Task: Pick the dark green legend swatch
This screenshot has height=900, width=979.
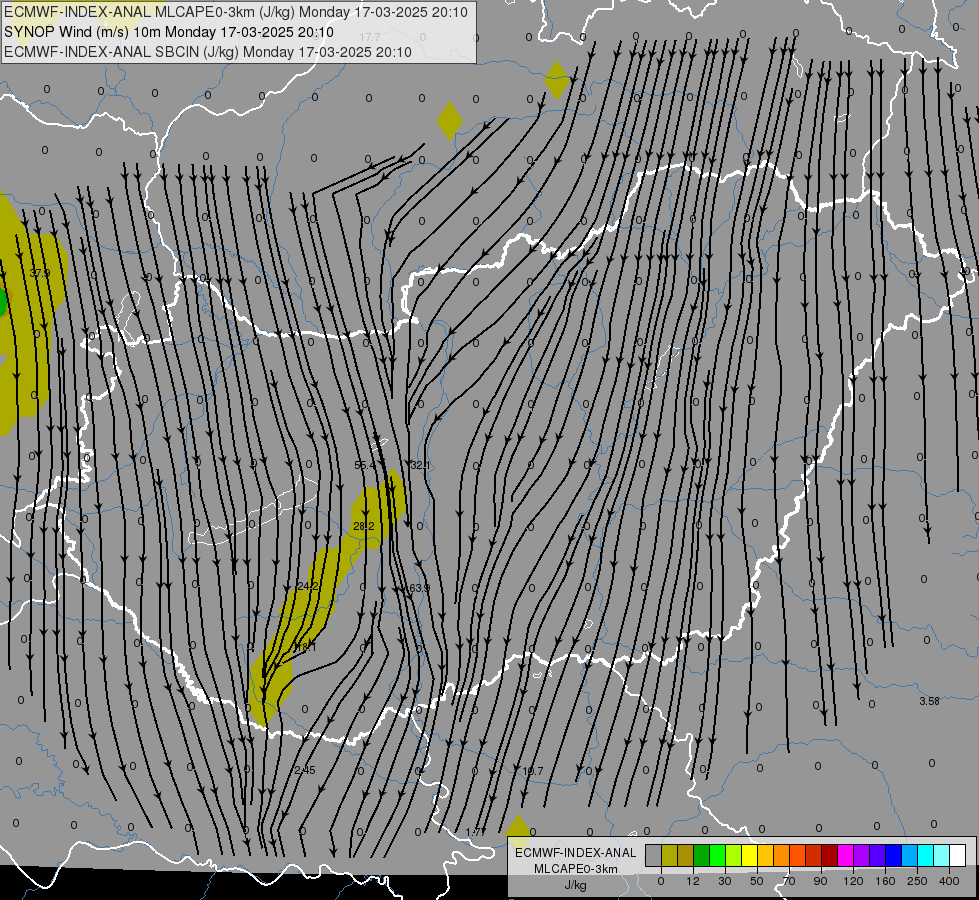Action: (702, 855)
